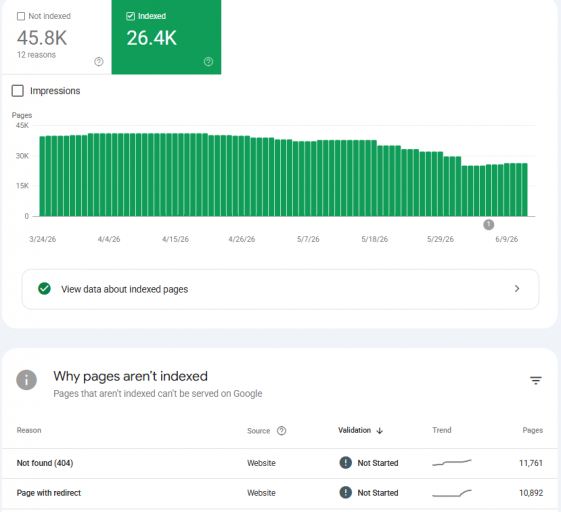Click the help icon in Indexed card
The height and width of the screenshot is (512, 561).
(x=208, y=62)
